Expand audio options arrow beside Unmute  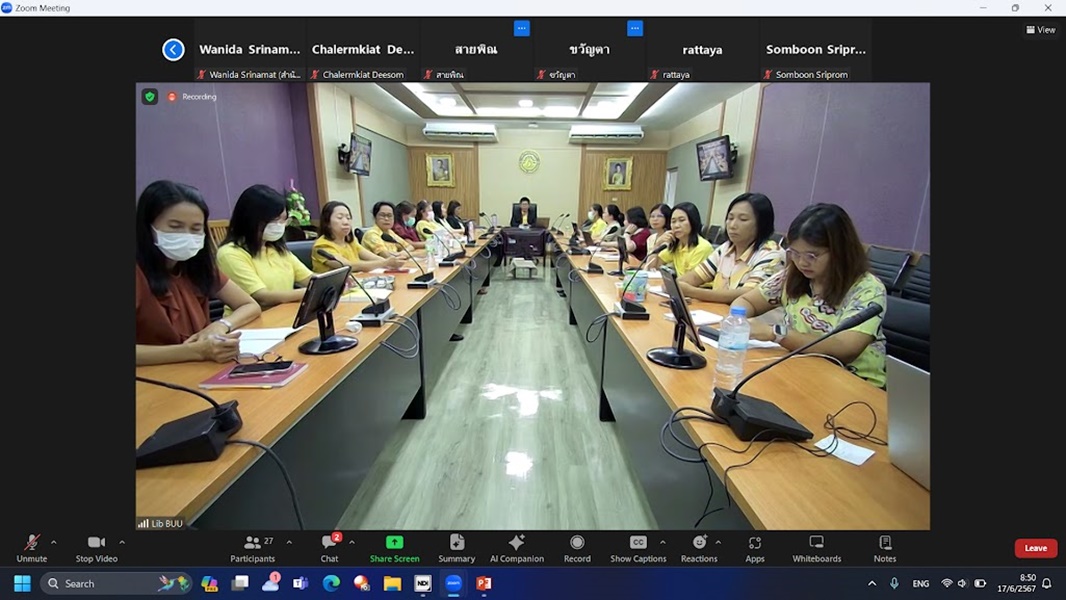click(x=54, y=543)
